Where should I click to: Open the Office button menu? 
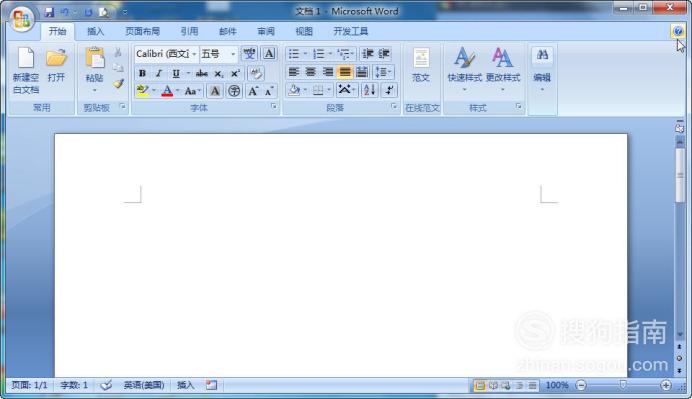pyautogui.click(x=22, y=19)
